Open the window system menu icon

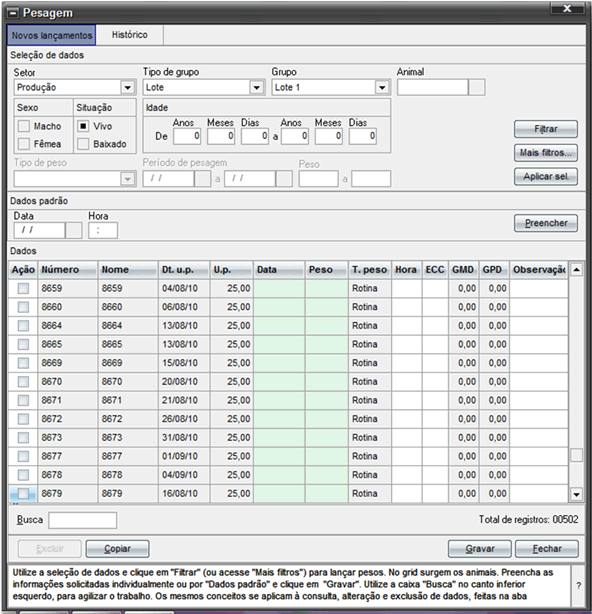[x=13, y=13]
